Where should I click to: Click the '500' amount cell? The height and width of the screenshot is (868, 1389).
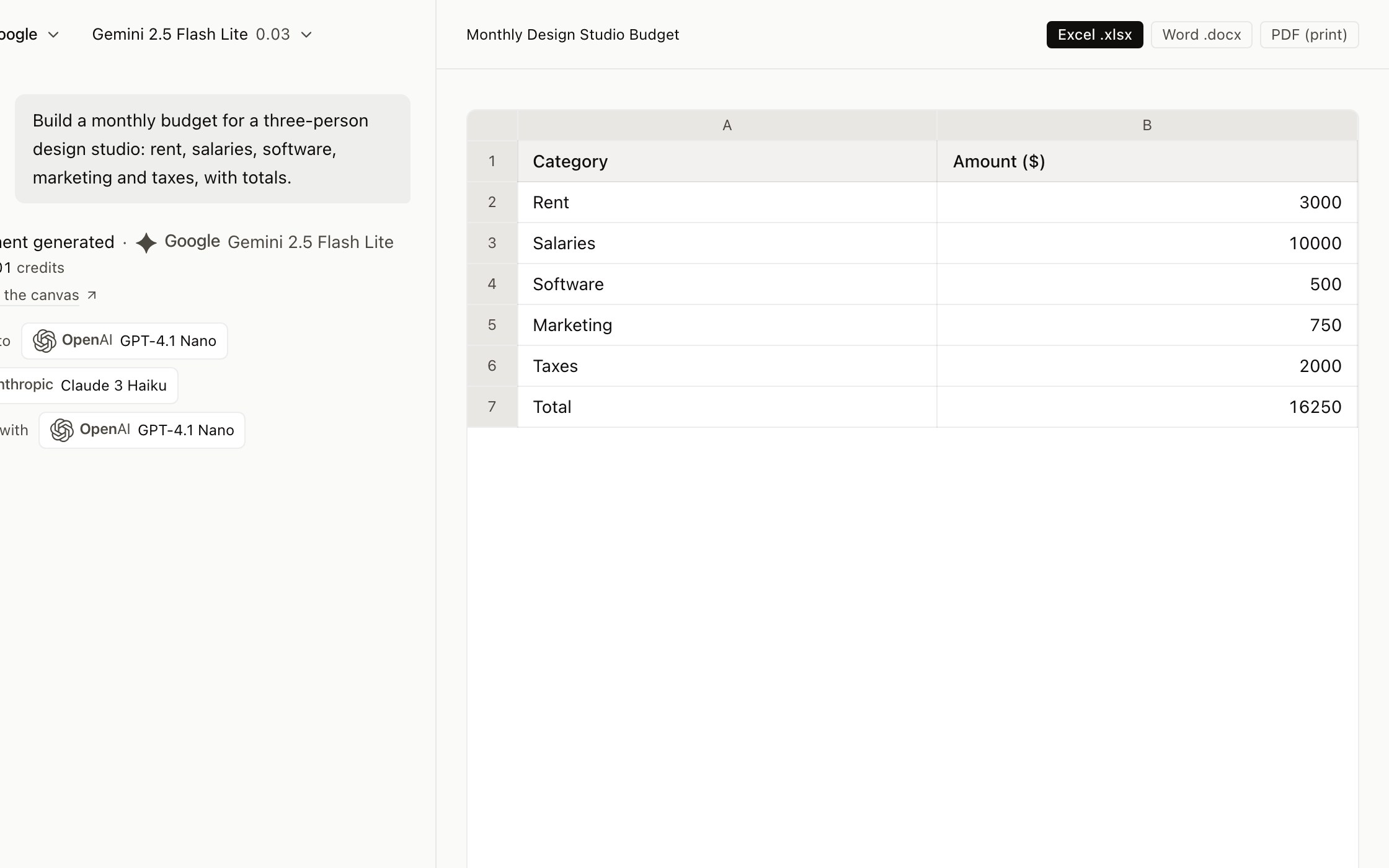coord(1147,284)
